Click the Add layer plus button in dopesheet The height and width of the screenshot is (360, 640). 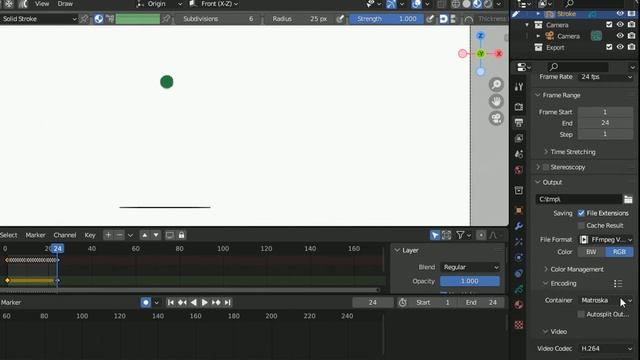(108, 235)
